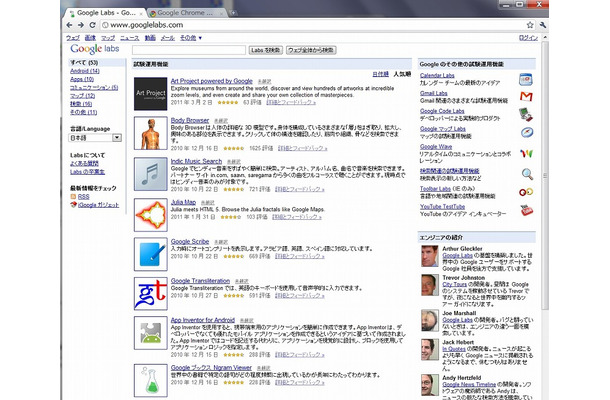Click the Indic Music Search note icon
Image resolution: width=610 pixels, height=400 pixels.
[x=151, y=174]
